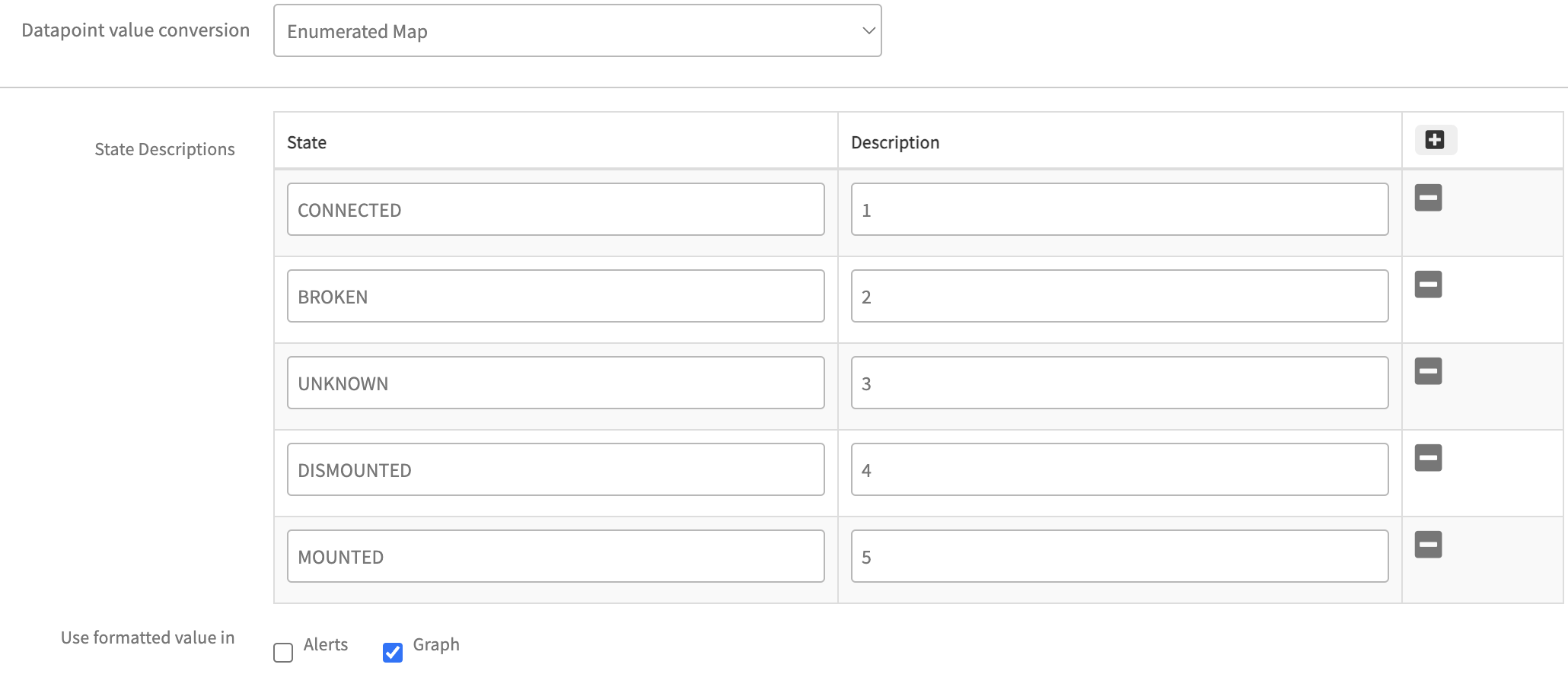Viewport: 1568px width, 674px height.
Task: Uncheck the Graph formatted value checkbox
Action: click(393, 653)
